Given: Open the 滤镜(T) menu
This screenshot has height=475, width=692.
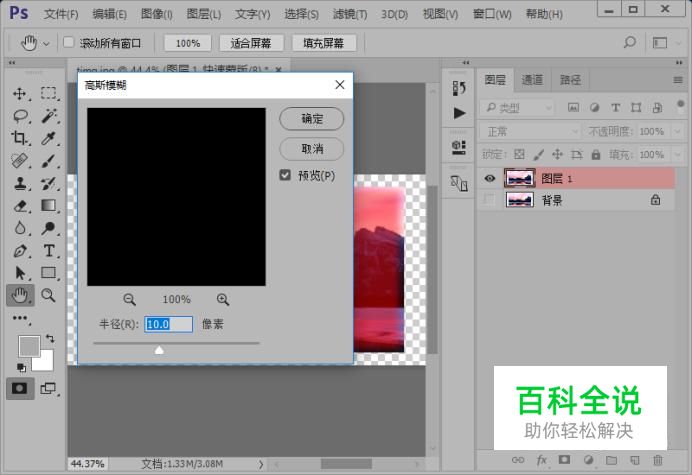Looking at the screenshot, I should coord(350,14).
